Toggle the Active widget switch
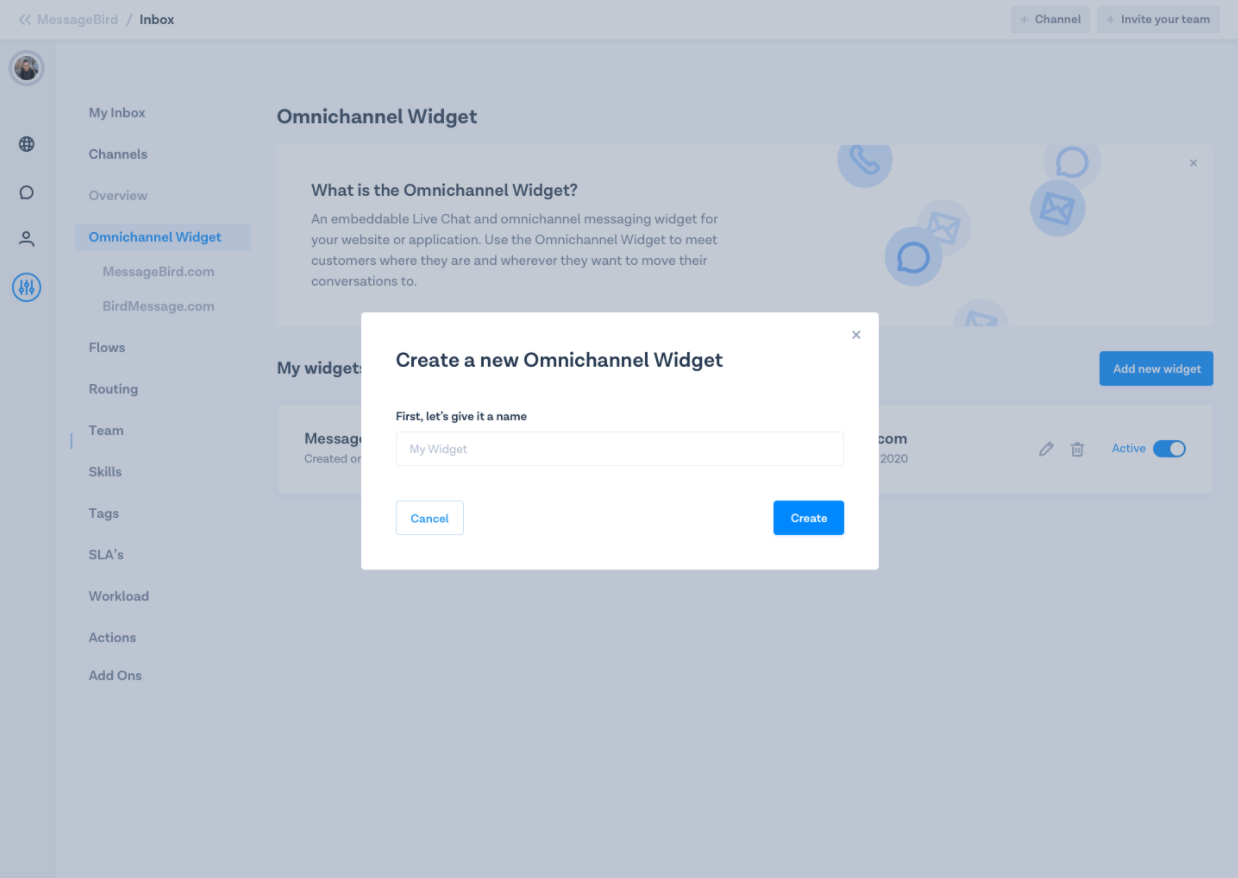1238x878 pixels. coord(1169,449)
